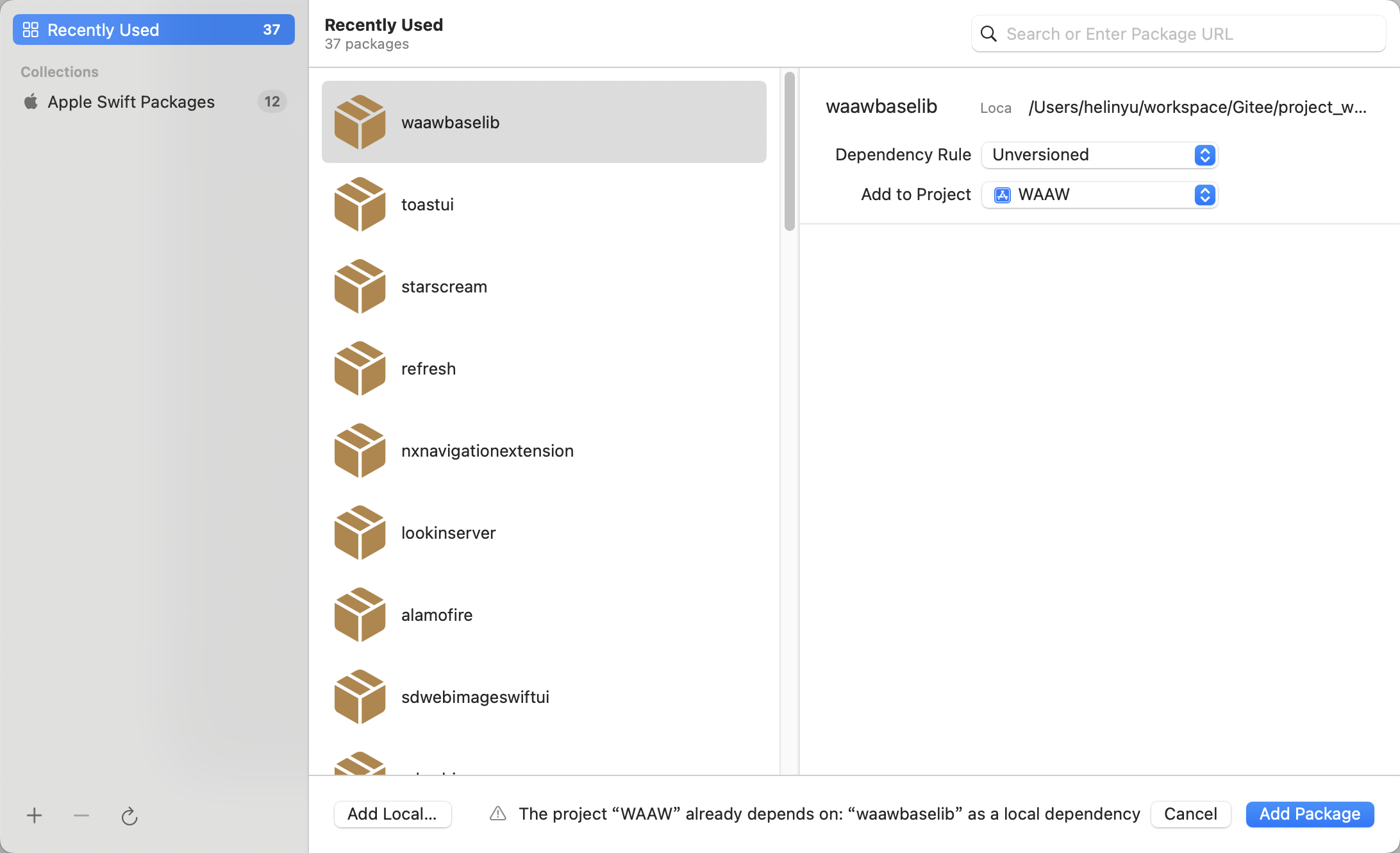Click the plus icon to add a collection
This screenshot has width=1400, height=853.
coord(35,815)
